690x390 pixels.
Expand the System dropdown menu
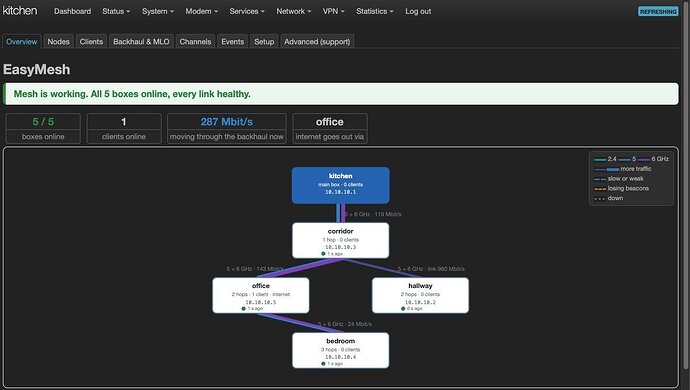158,11
